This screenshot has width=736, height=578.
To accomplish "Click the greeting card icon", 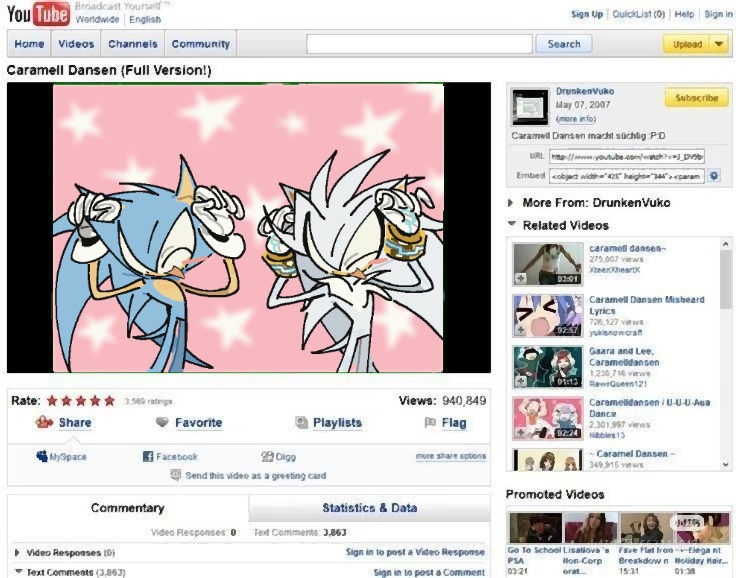I will (176, 476).
